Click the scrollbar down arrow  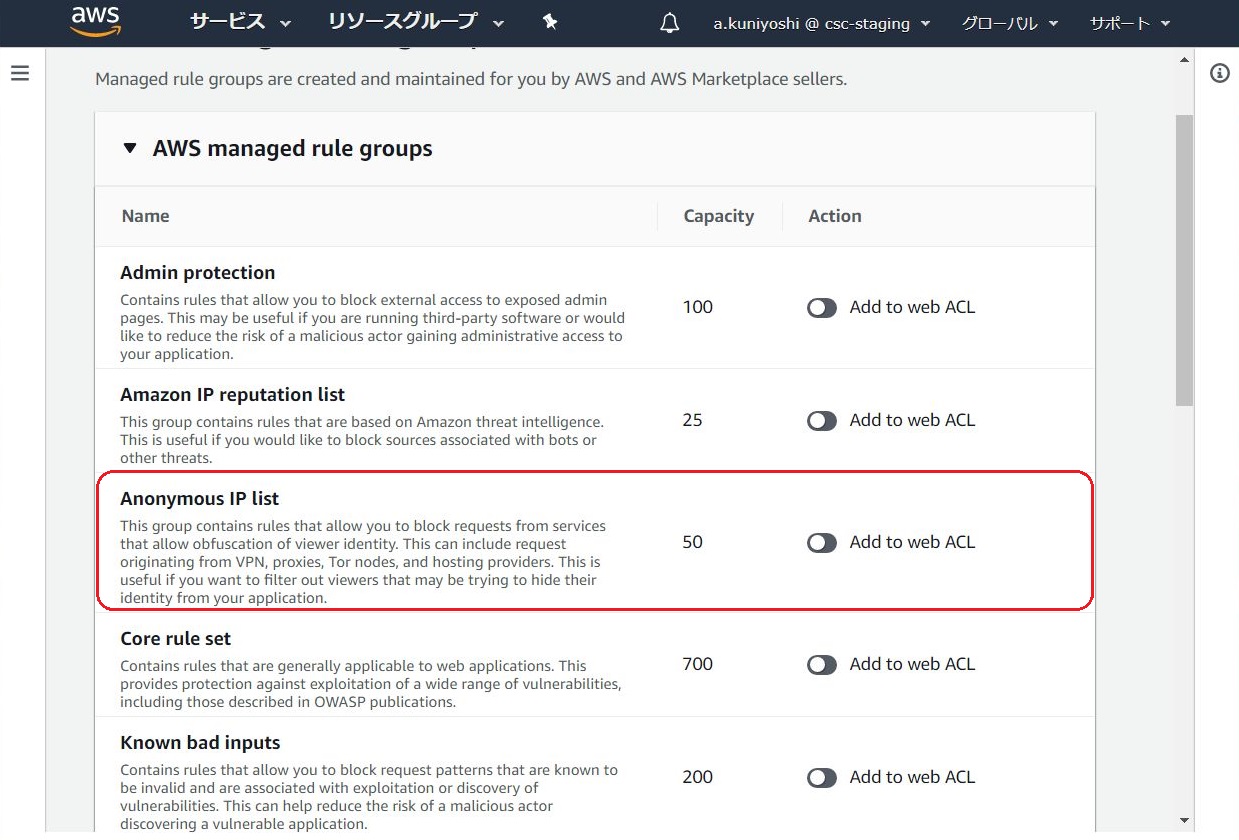tap(1184, 820)
